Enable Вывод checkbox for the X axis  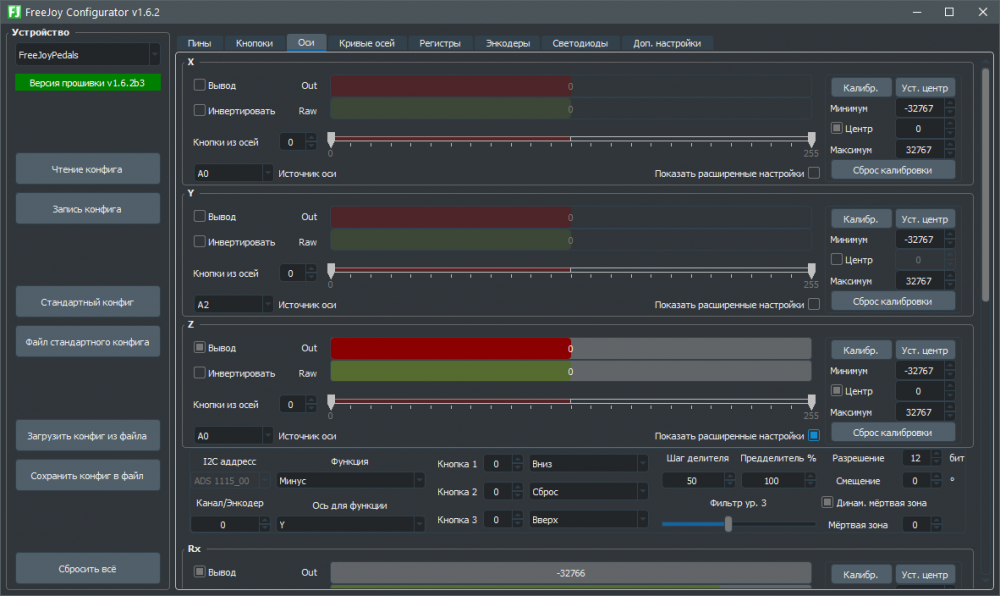click(x=200, y=85)
